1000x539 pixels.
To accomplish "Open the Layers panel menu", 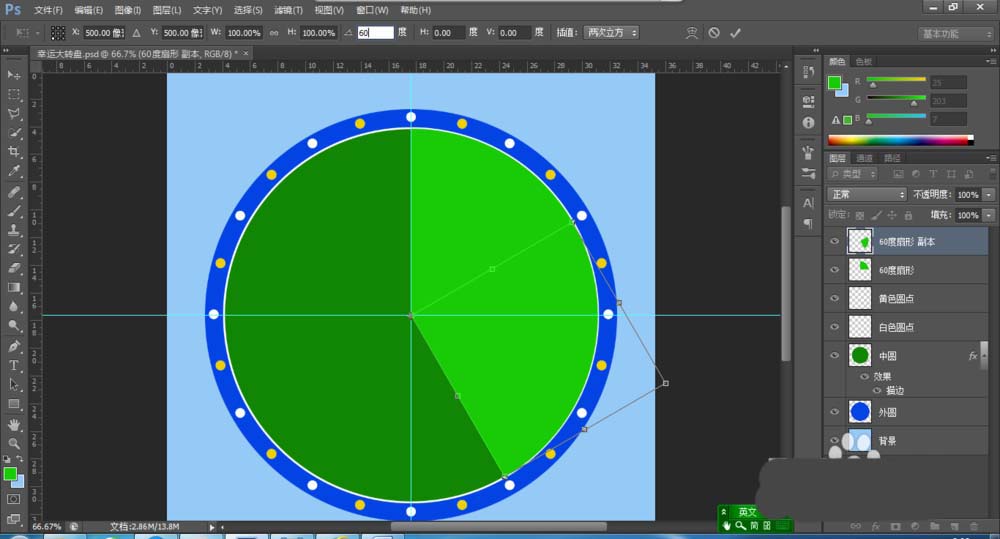I will coord(990,158).
